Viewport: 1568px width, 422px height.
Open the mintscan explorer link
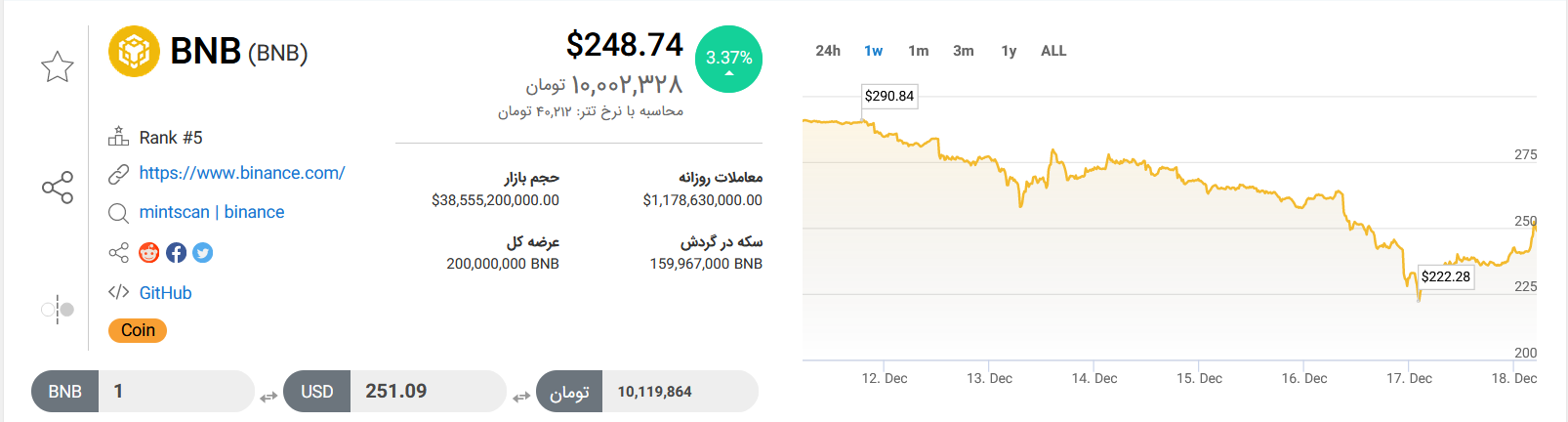coord(174,212)
